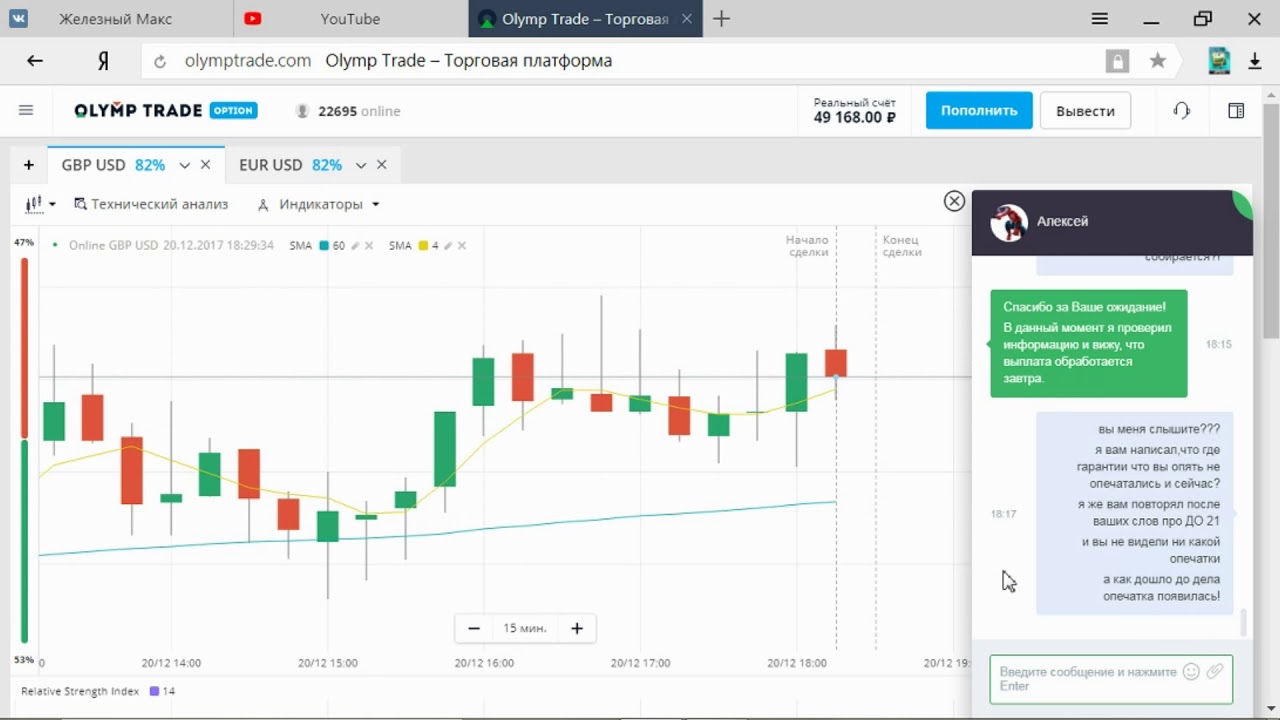Click the Конец сделки marker label
The width and height of the screenshot is (1280, 720).
pyautogui.click(x=901, y=246)
